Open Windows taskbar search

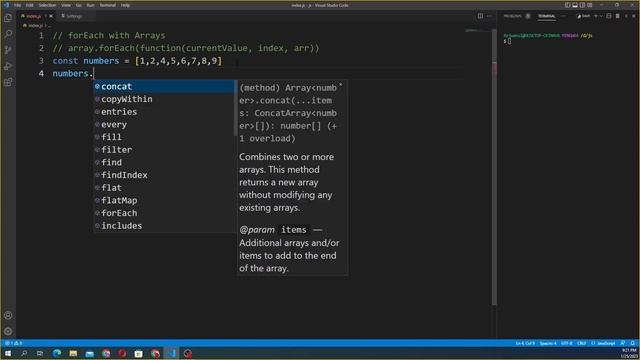tap(24, 353)
